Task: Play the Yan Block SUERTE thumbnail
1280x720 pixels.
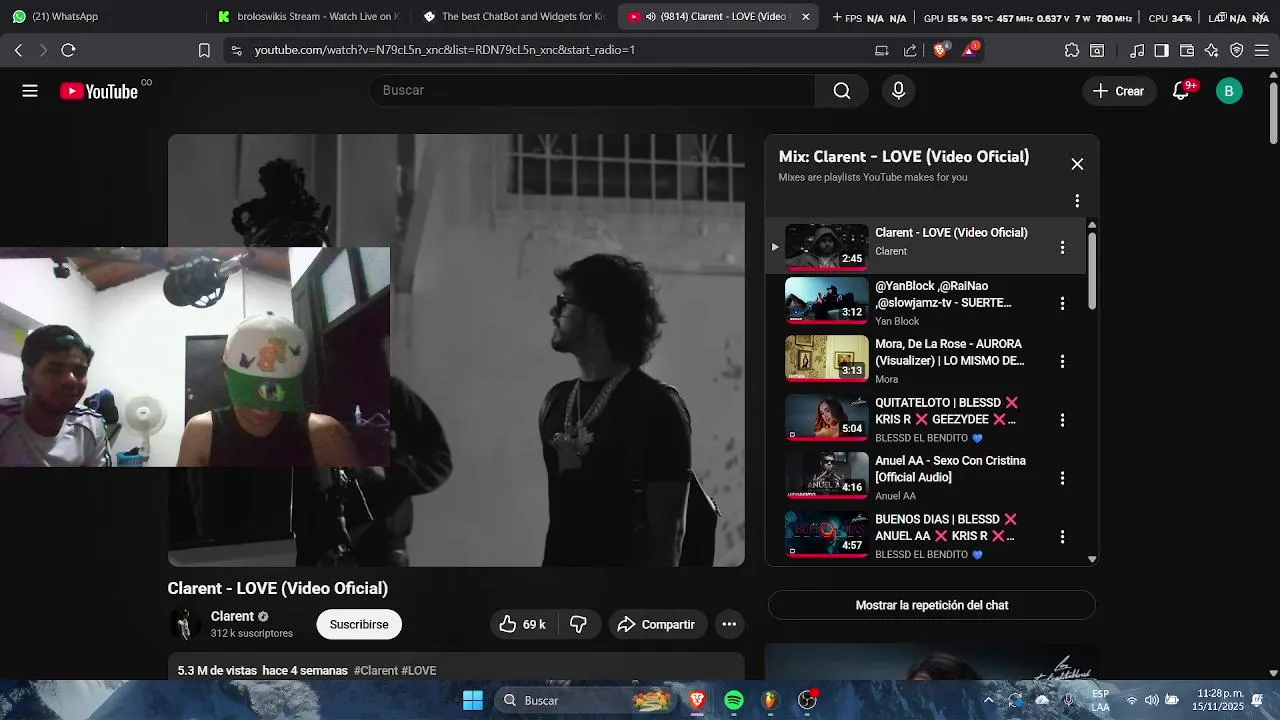Action: 826,300
